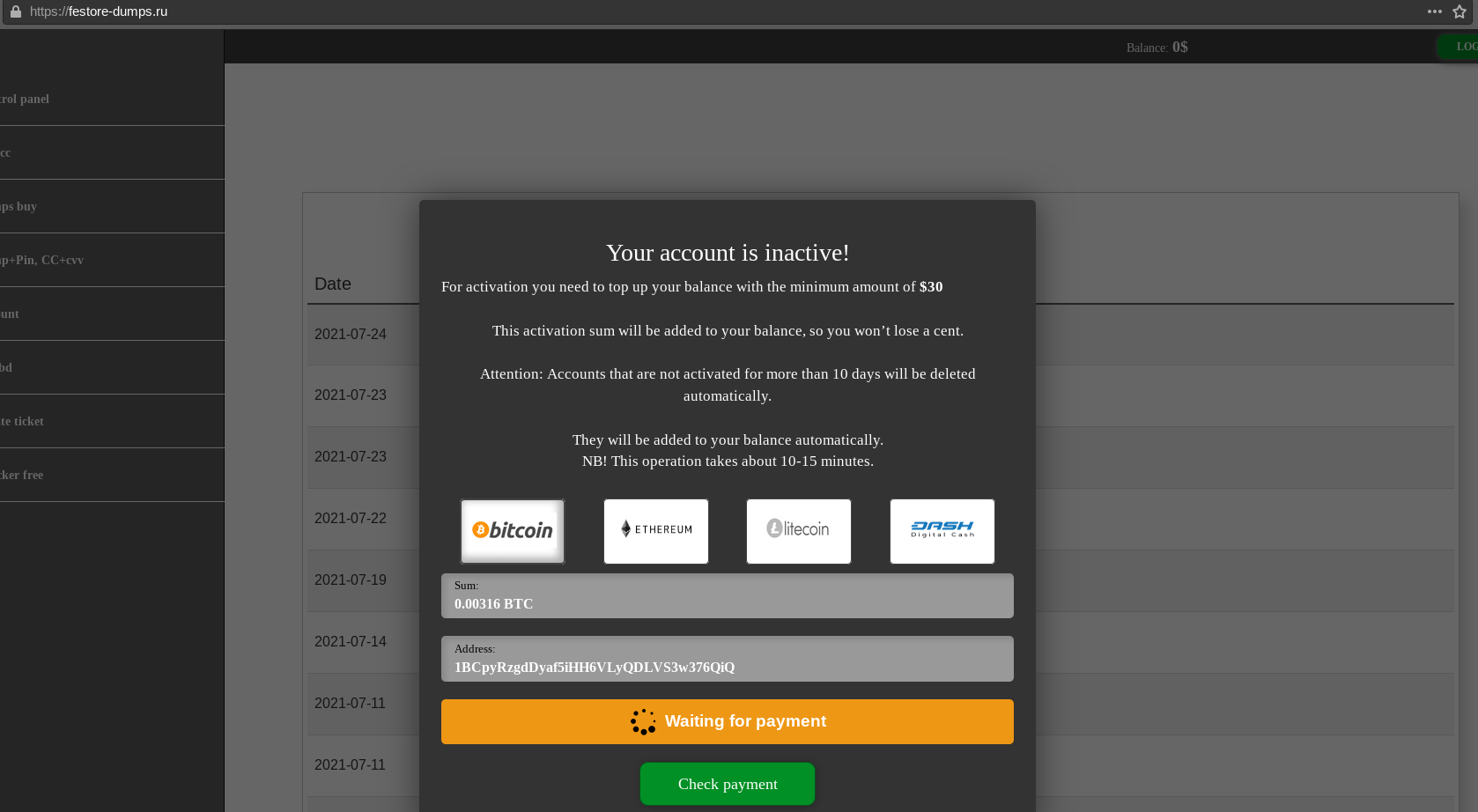
Task: Select the Litecoin payment icon
Action: pyautogui.click(x=798, y=531)
